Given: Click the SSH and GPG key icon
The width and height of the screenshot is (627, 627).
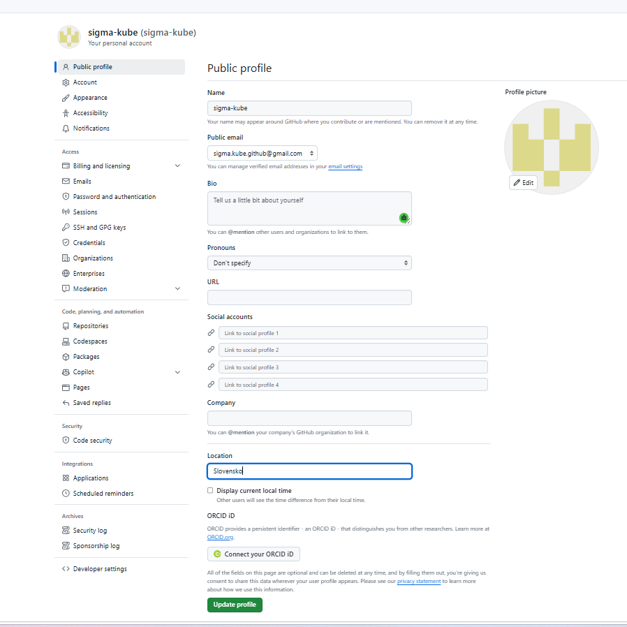Looking at the screenshot, I should coord(66,227).
